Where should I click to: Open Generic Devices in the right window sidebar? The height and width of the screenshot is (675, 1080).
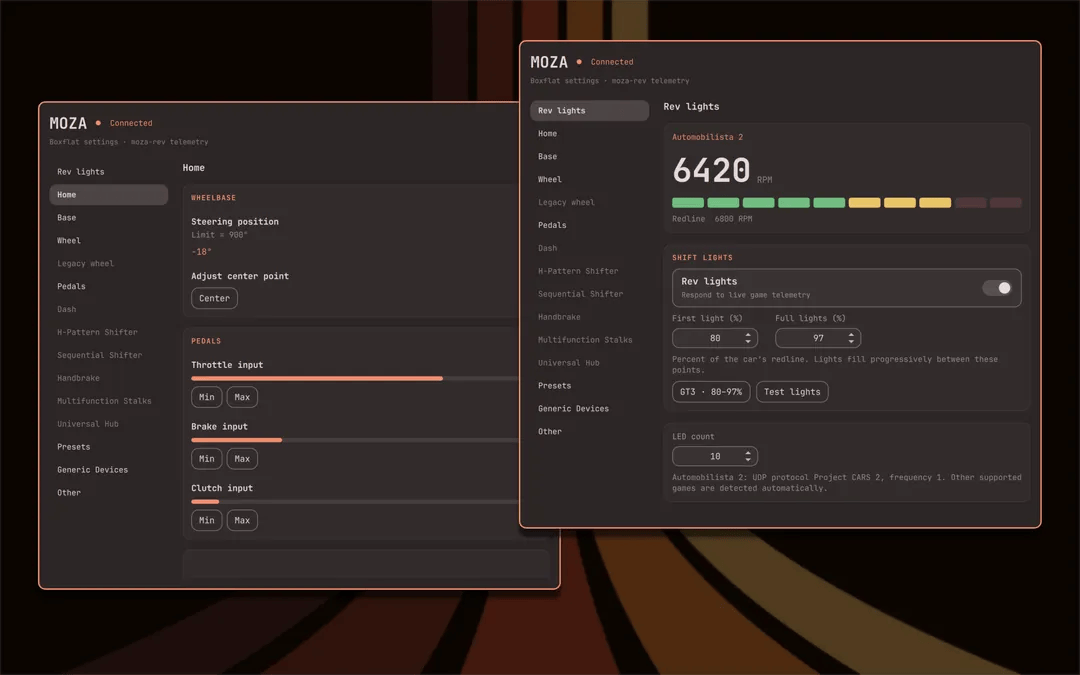590,408
